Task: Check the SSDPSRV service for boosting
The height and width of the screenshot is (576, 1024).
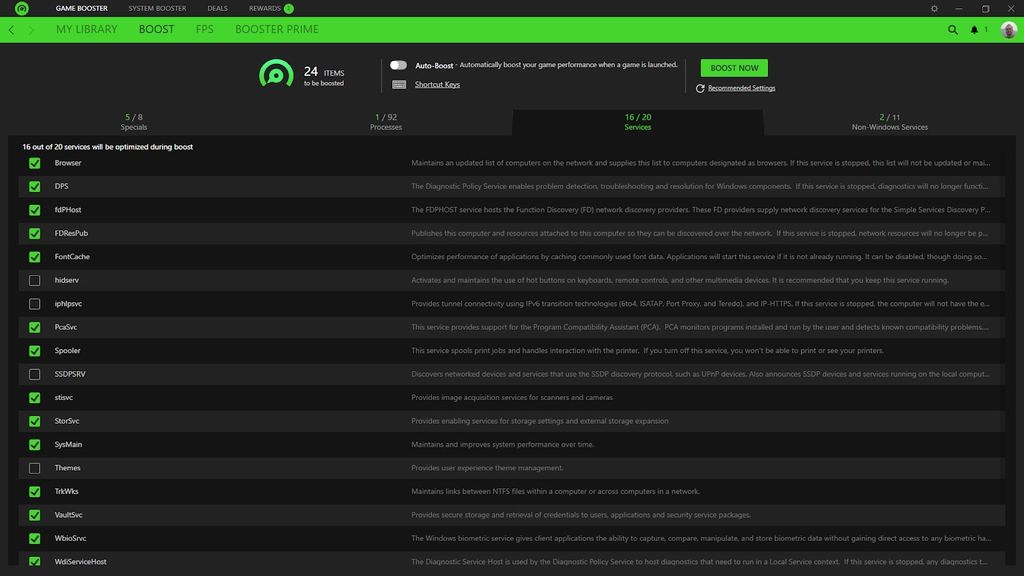Action: coord(34,373)
